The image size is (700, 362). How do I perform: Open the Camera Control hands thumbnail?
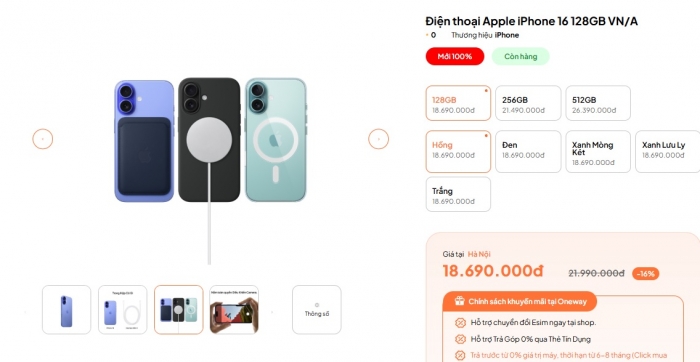[234, 310]
